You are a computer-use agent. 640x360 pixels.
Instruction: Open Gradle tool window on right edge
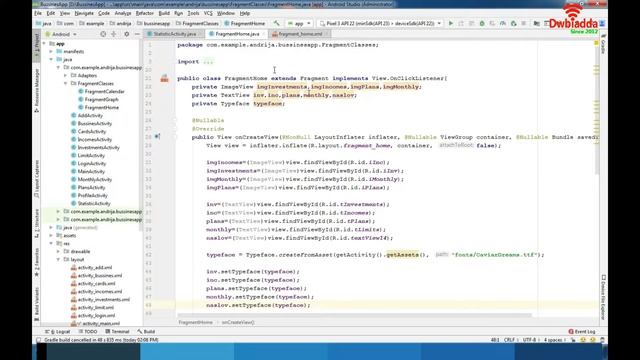pyautogui.click(x=603, y=44)
